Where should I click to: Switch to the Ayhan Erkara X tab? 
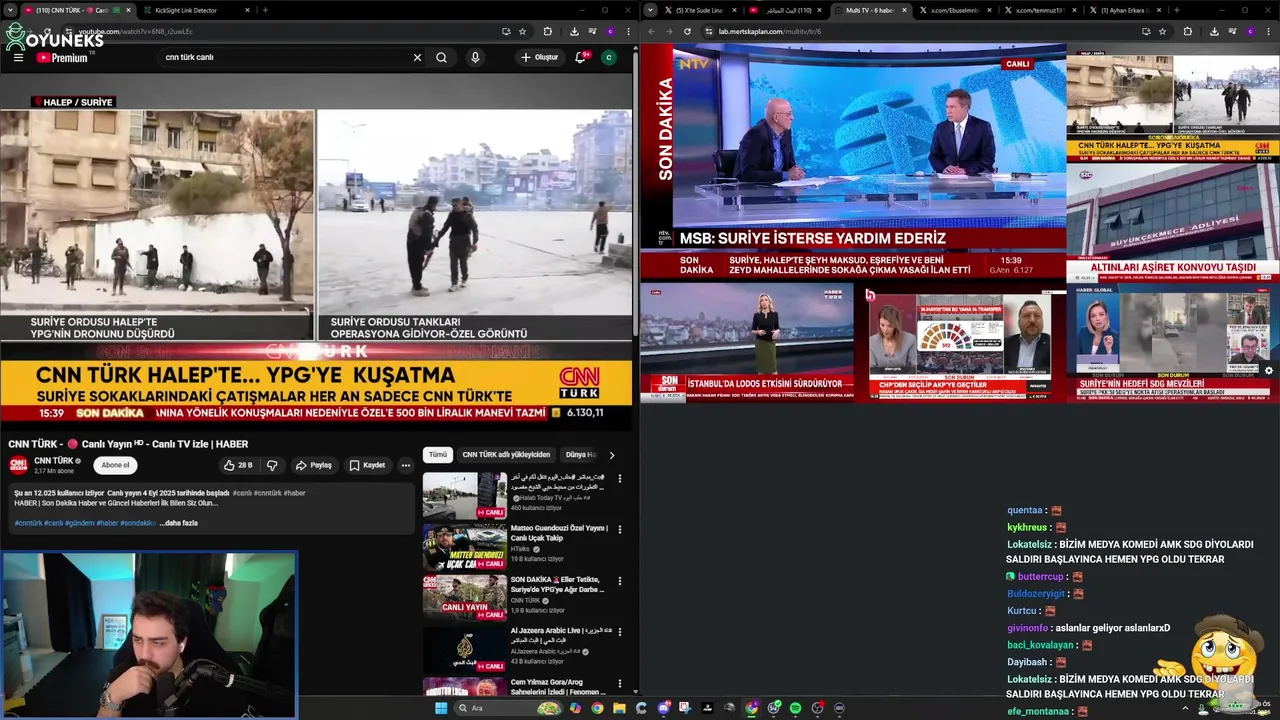click(1126, 10)
